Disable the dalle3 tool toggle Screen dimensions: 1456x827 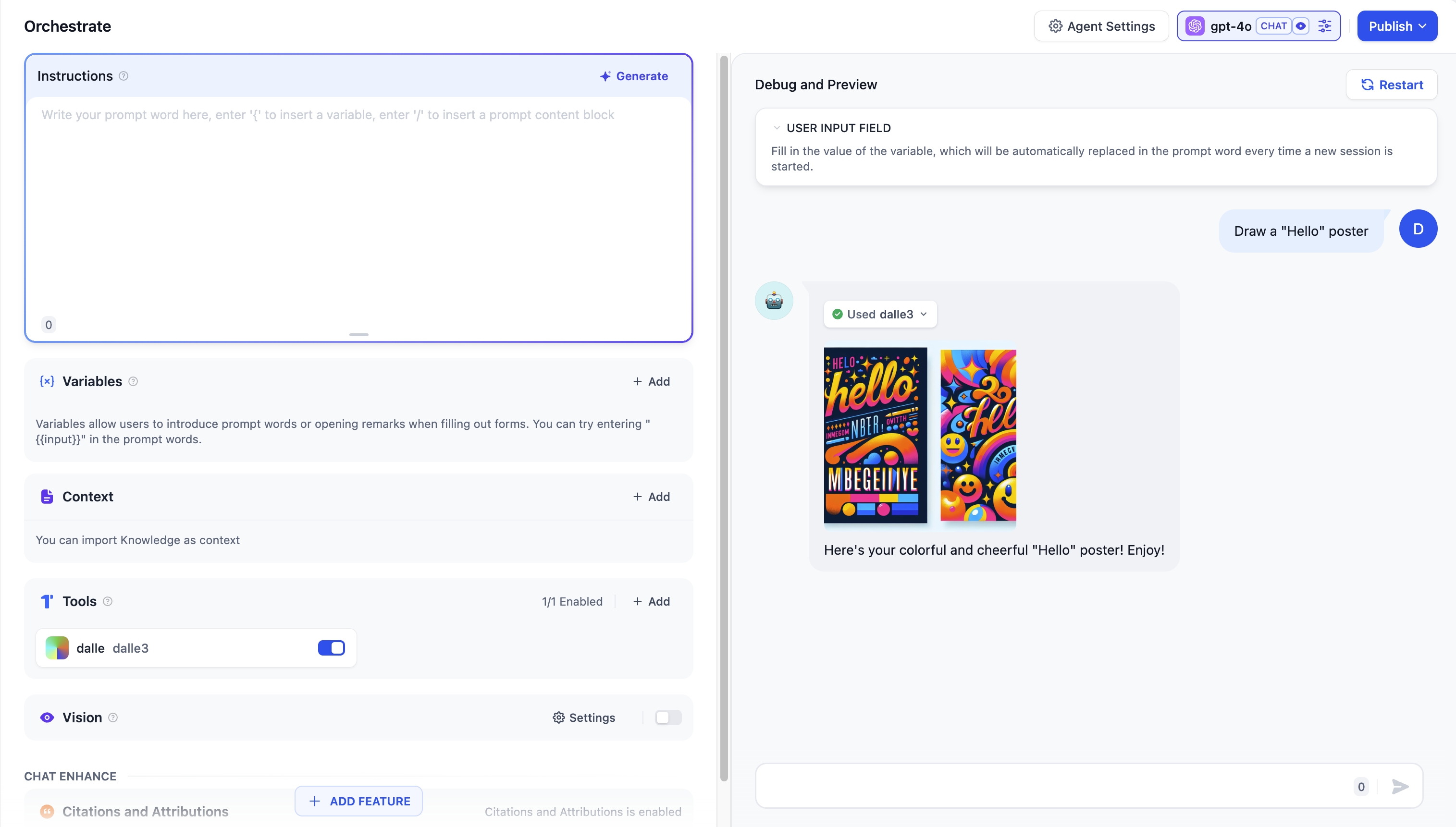point(331,648)
